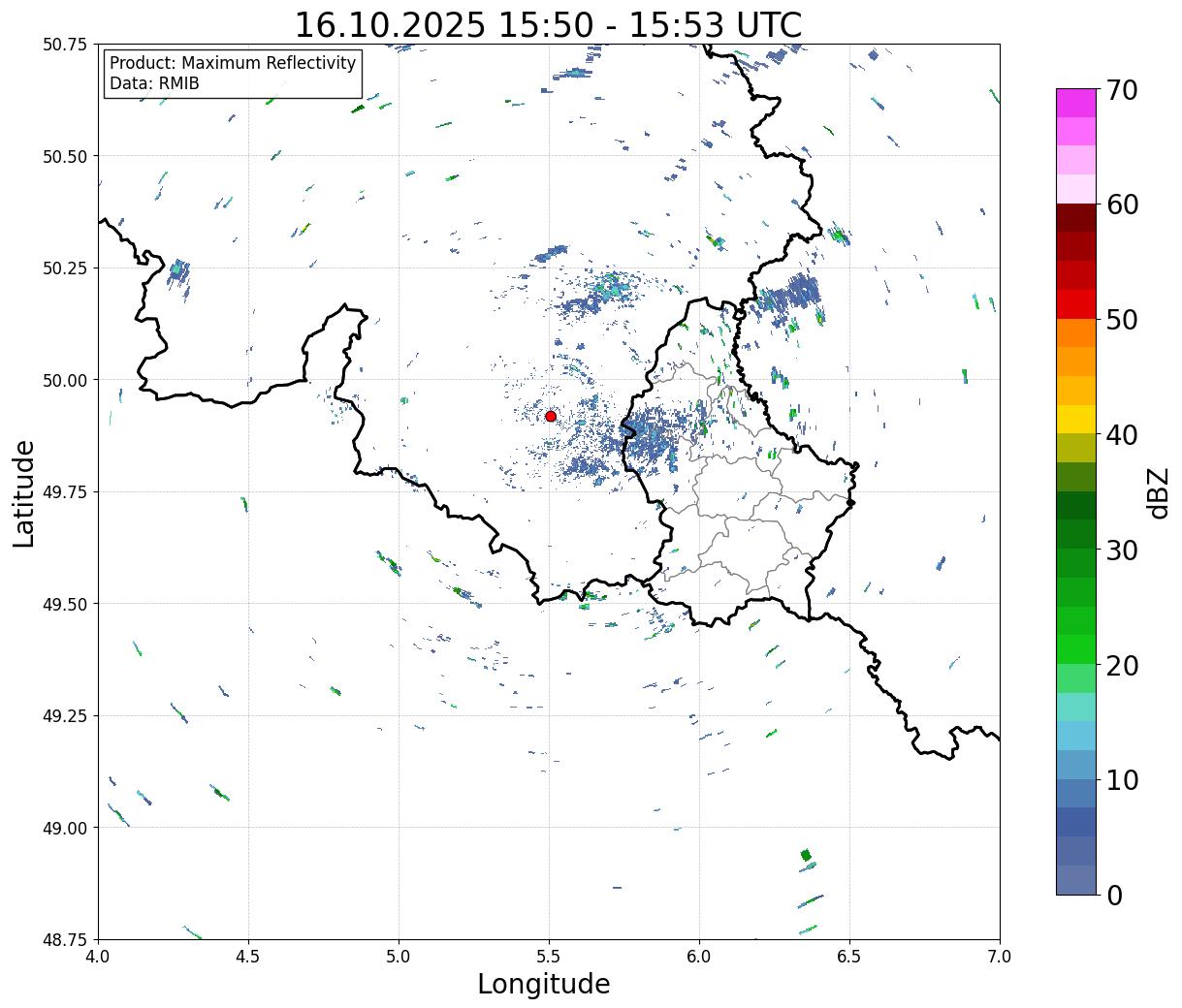Pick the bright magenta swatch atop the colorbar
Screen dimensions: 1182x1008
coord(1076,102)
